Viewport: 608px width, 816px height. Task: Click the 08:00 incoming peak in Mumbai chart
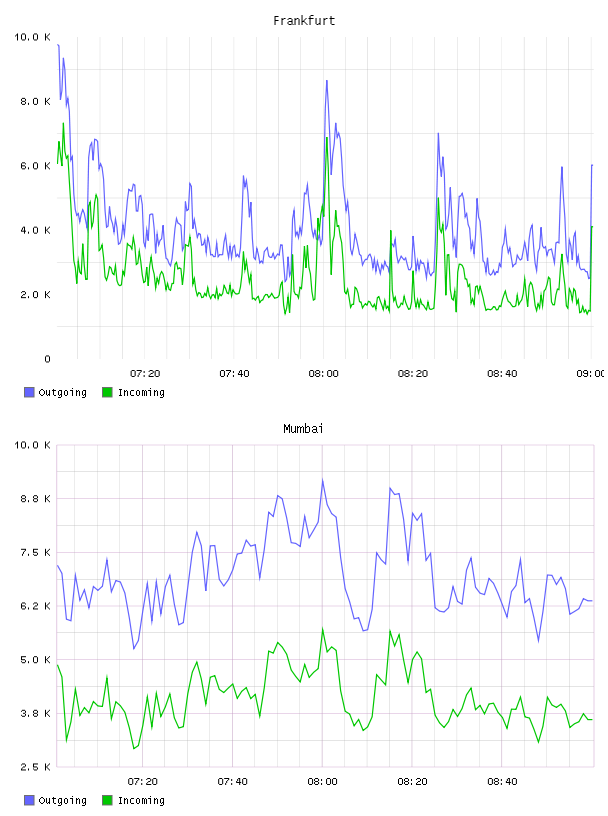[323, 629]
